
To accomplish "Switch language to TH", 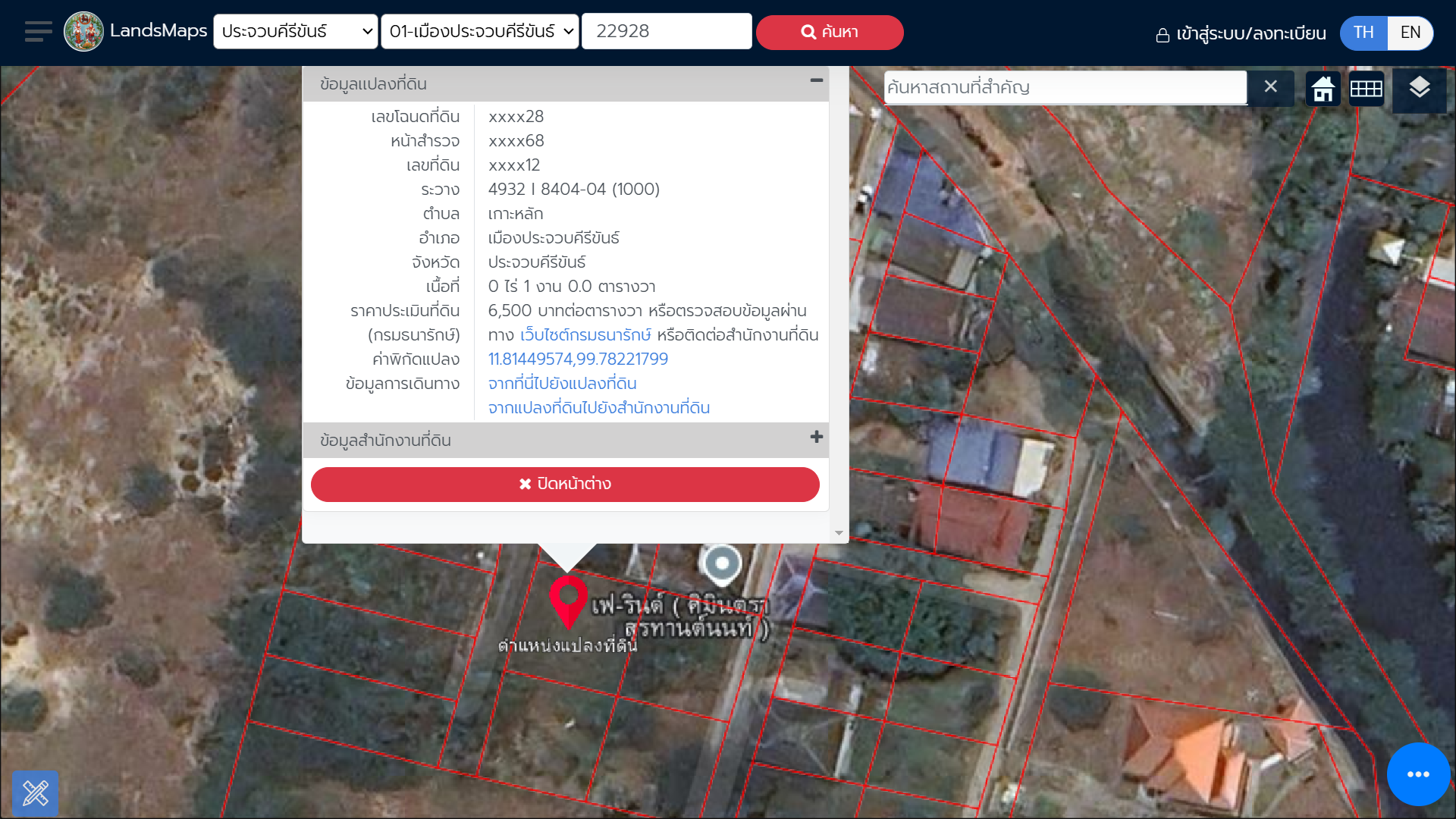I will (x=1363, y=33).
